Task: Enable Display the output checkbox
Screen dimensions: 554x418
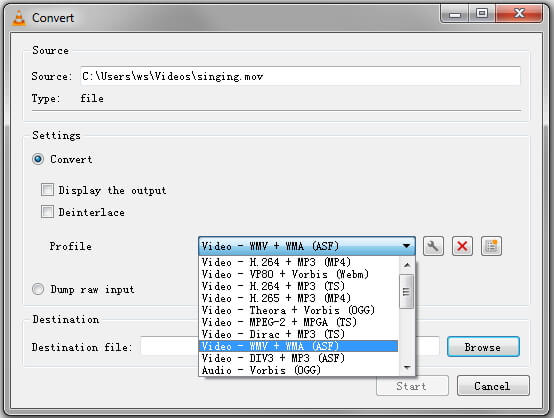Action: coord(47,190)
